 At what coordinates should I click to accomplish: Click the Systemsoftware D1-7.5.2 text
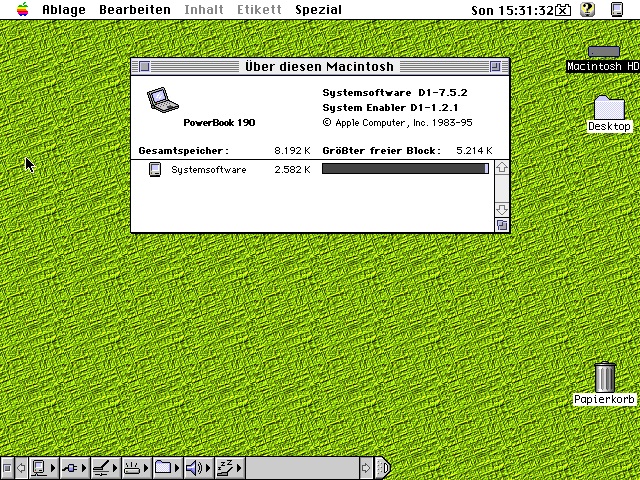(395, 93)
